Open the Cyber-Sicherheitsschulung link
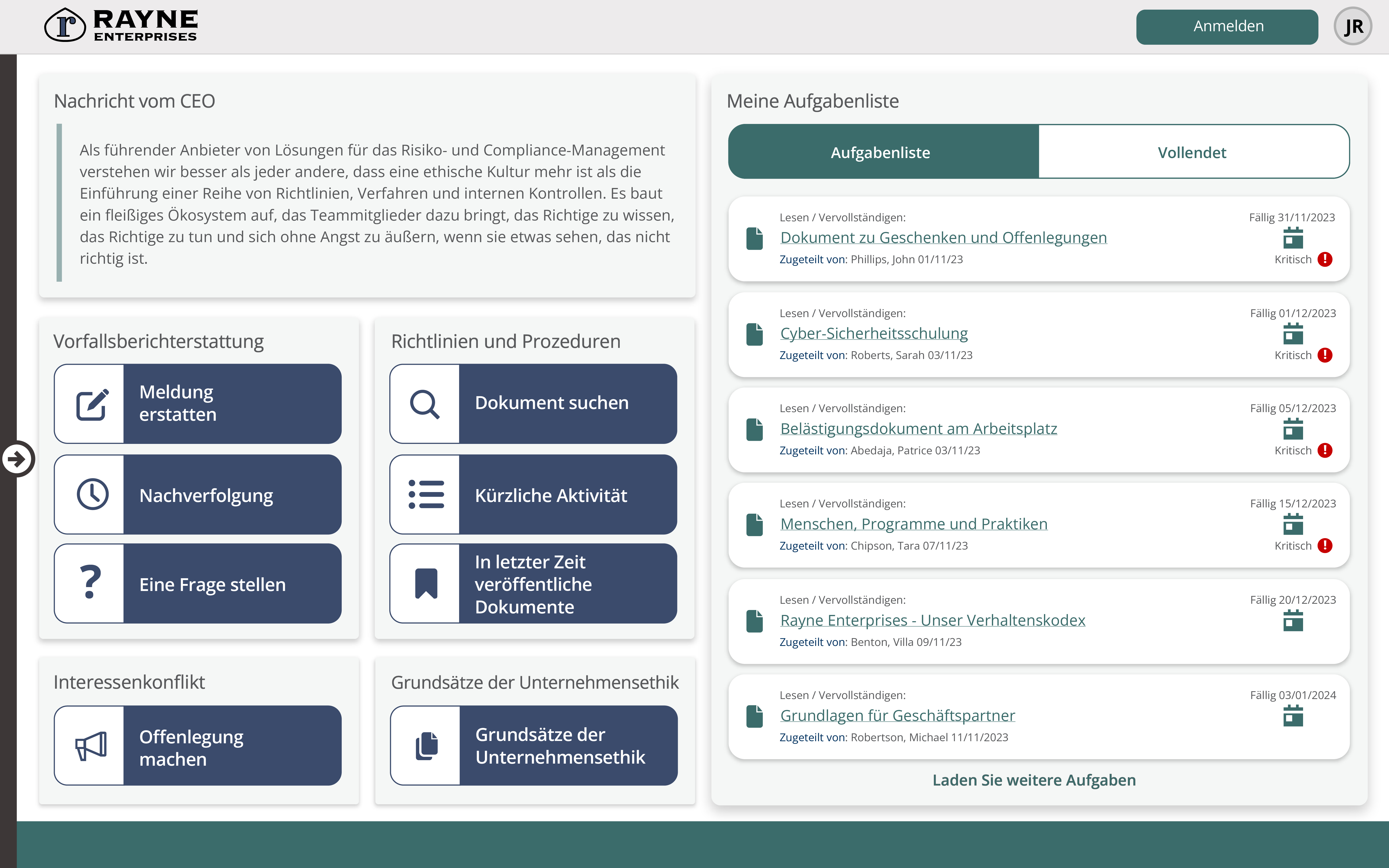 pyautogui.click(x=873, y=334)
